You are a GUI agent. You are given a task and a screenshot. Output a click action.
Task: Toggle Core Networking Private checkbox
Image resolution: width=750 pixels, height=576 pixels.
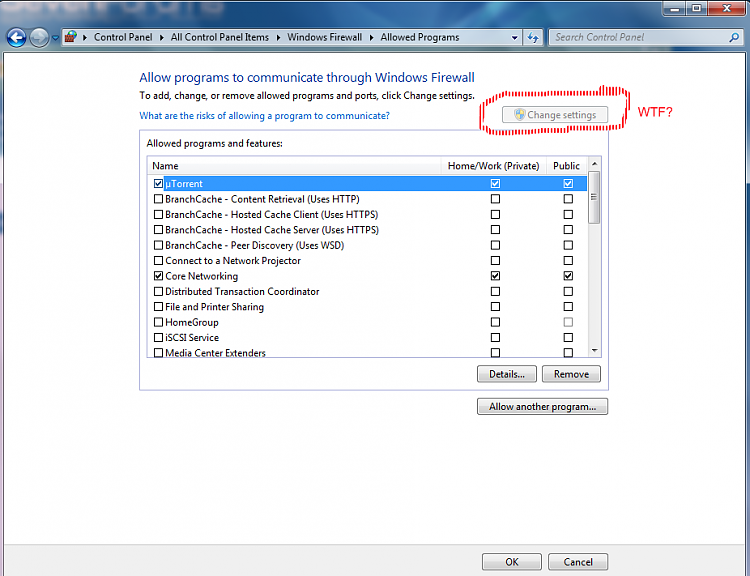[495, 276]
